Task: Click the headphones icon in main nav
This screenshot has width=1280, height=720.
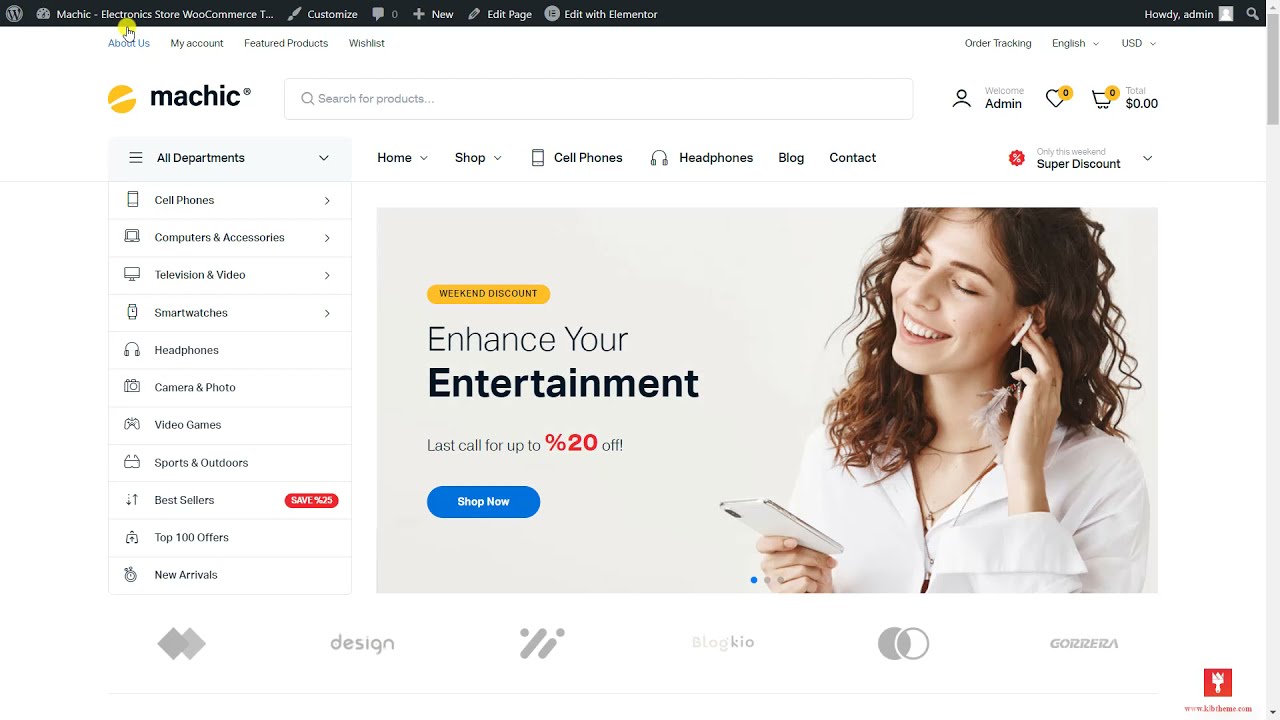Action: coord(659,158)
